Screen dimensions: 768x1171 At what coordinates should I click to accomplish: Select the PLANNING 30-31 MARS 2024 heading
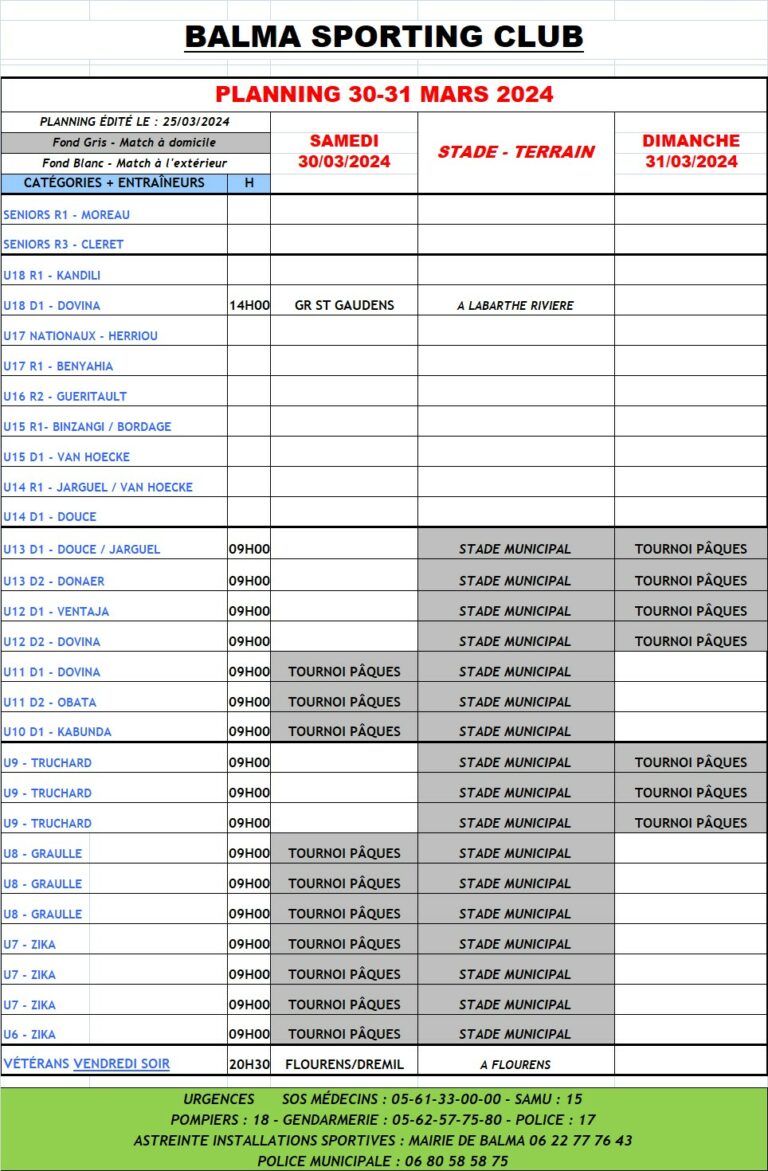point(384,95)
